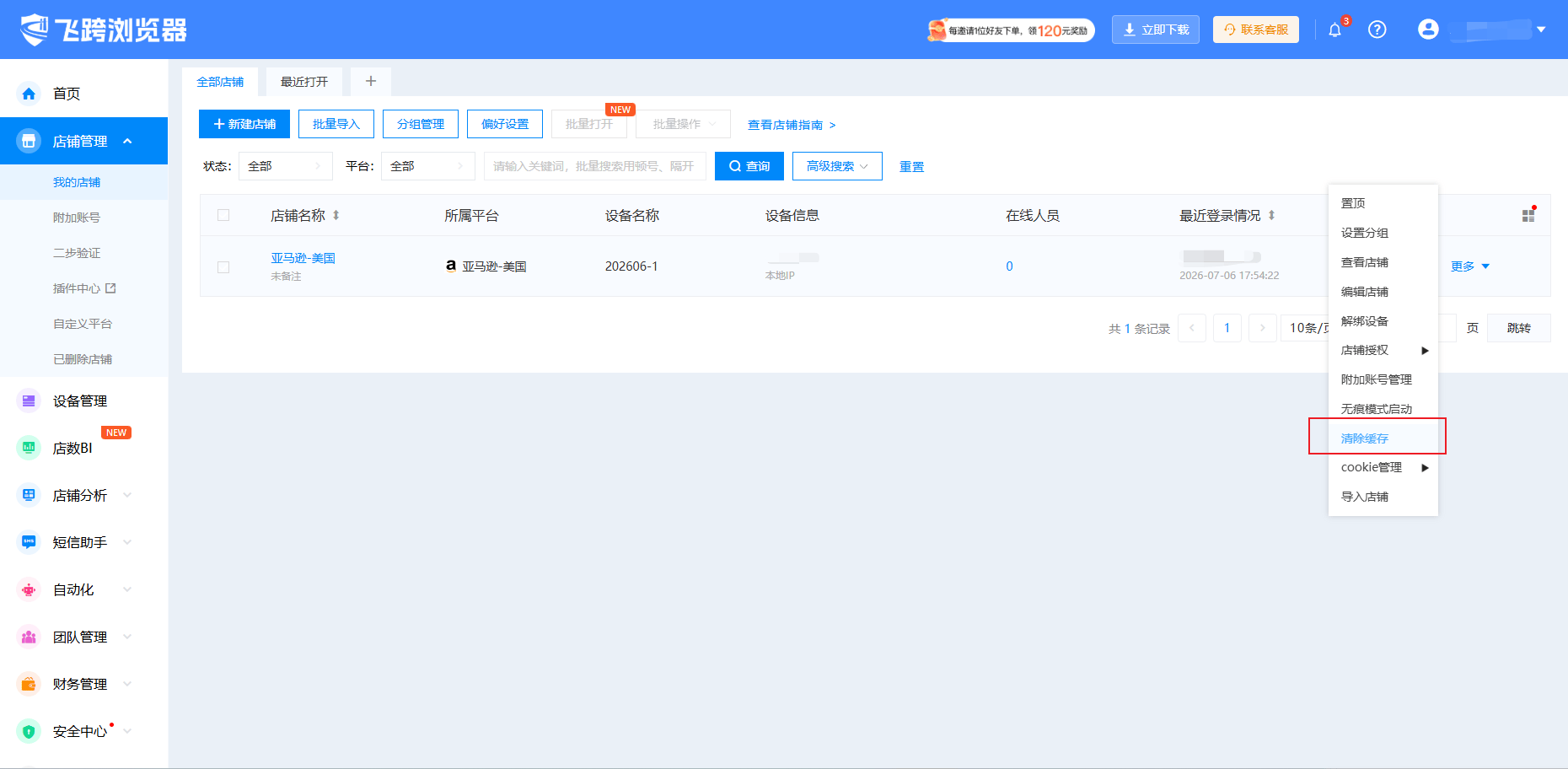Select 导入店铺 in context menu

(1383, 497)
